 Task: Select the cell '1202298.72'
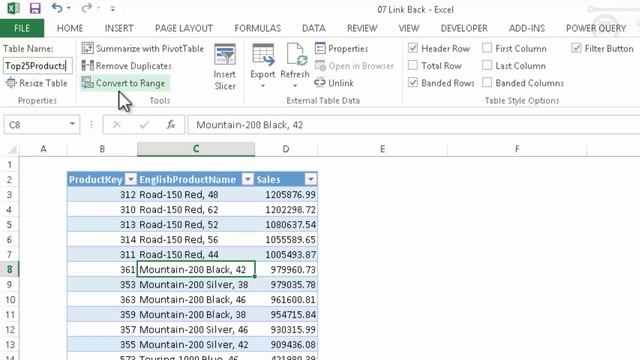click(x=286, y=210)
